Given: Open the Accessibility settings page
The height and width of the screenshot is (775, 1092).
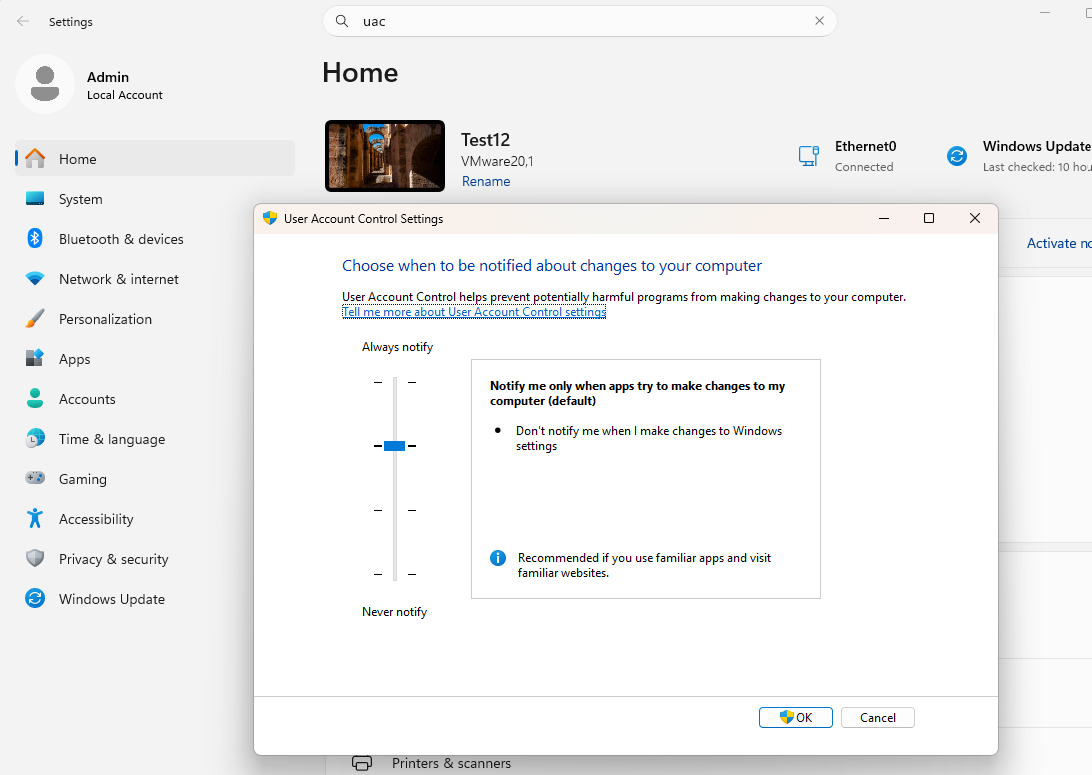Looking at the screenshot, I should tap(155, 519).
